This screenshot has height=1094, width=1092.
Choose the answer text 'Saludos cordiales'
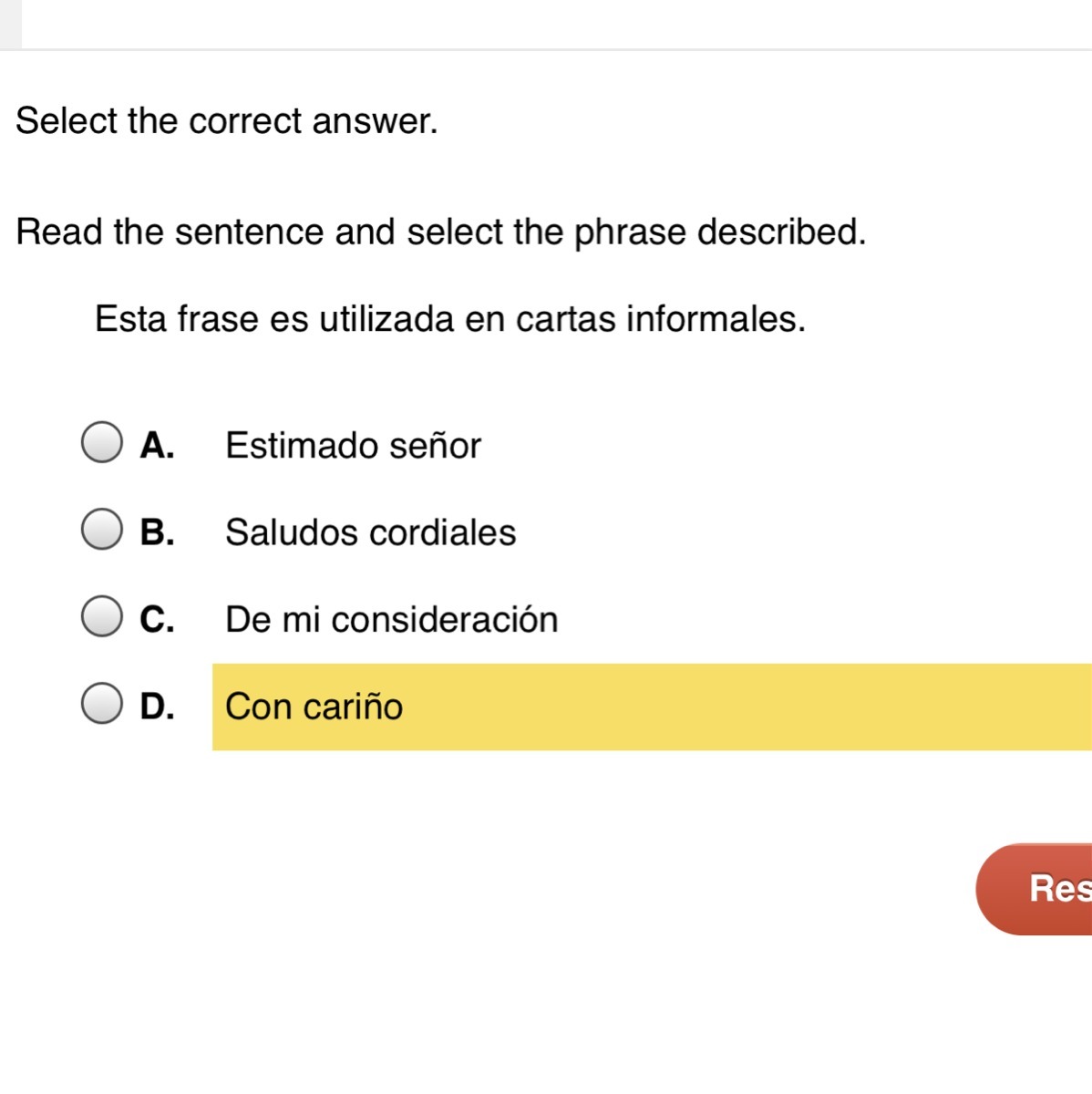click(370, 532)
